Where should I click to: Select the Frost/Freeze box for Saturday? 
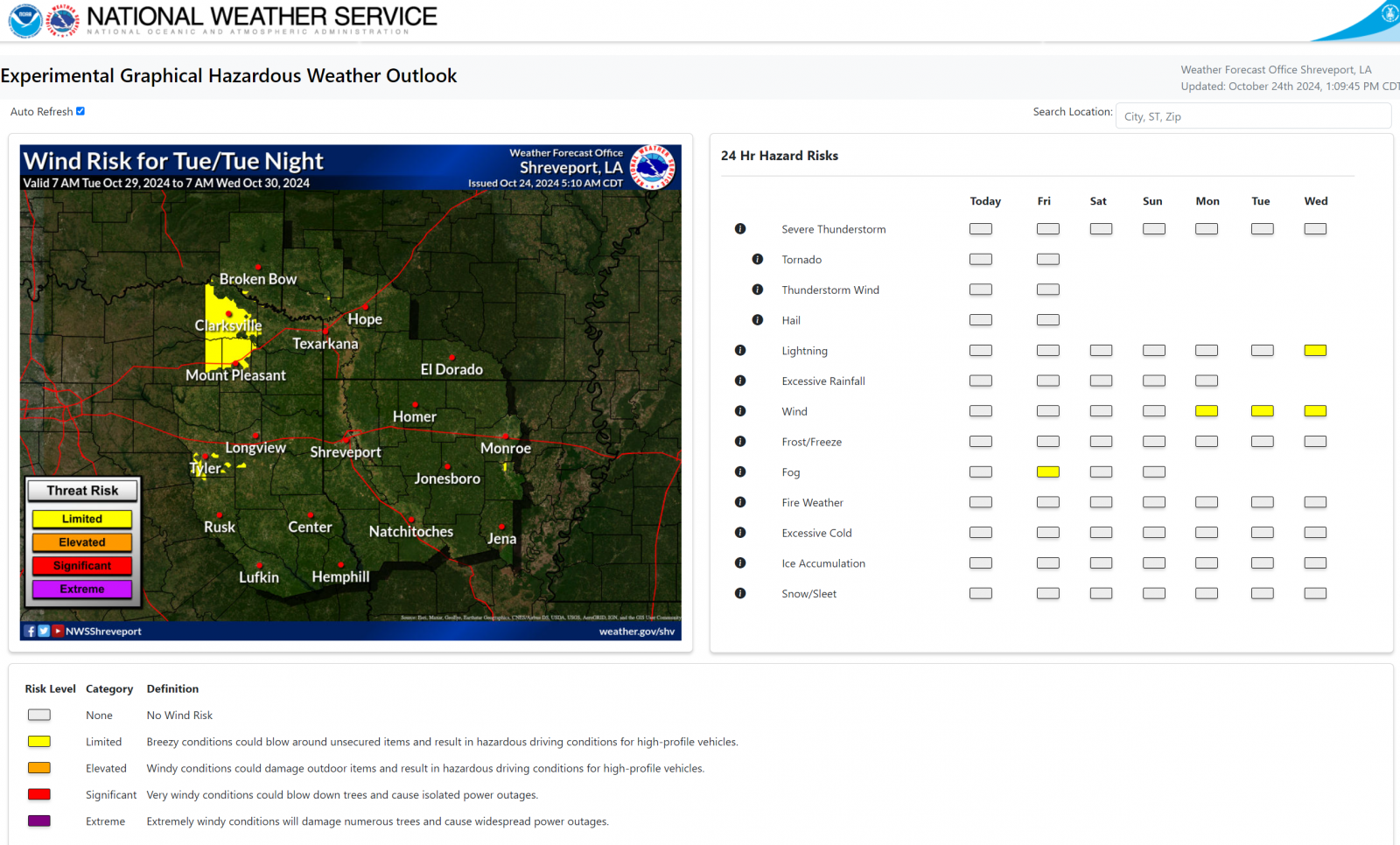click(x=1101, y=441)
